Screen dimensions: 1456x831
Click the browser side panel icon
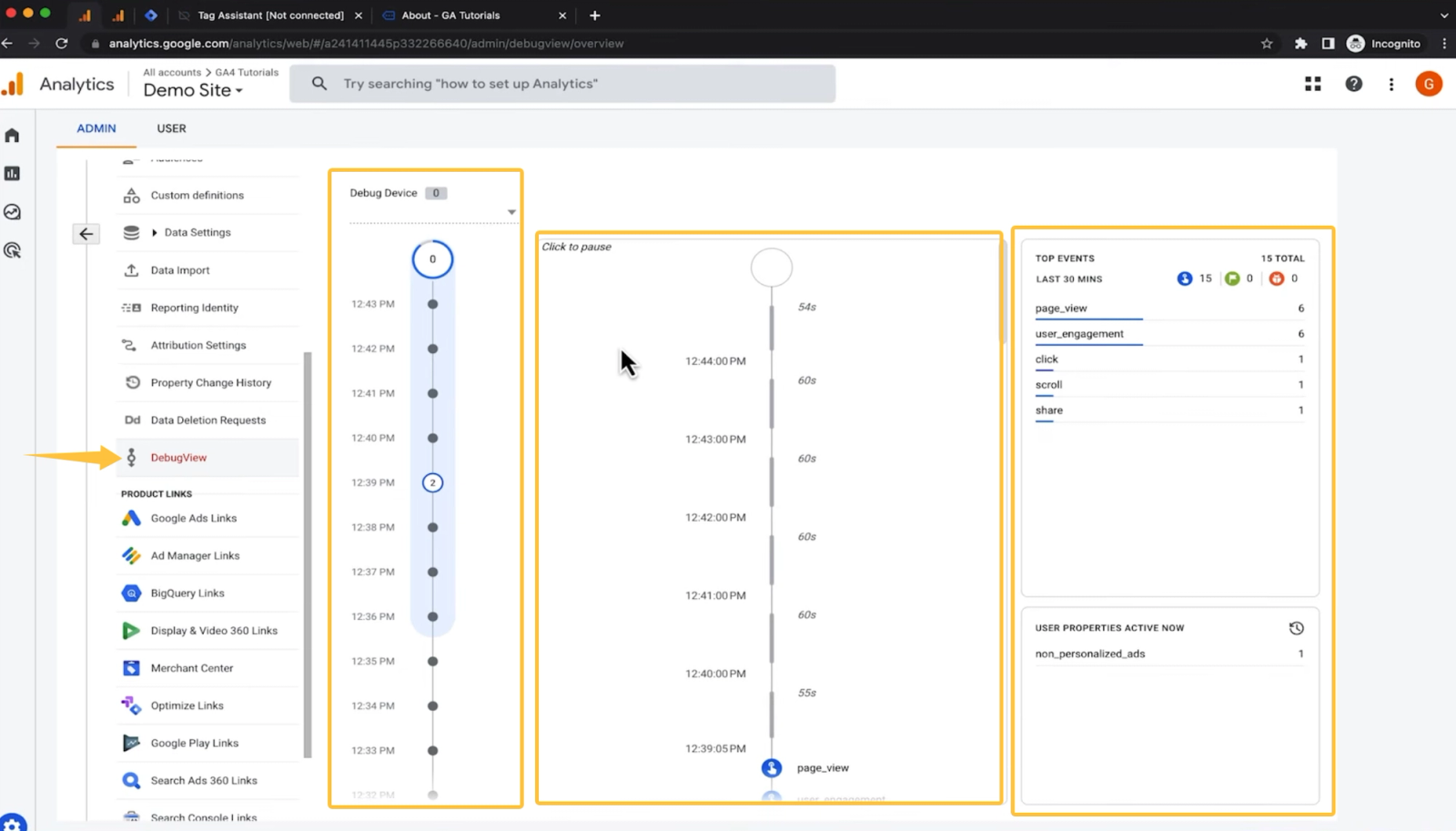pyautogui.click(x=1328, y=43)
